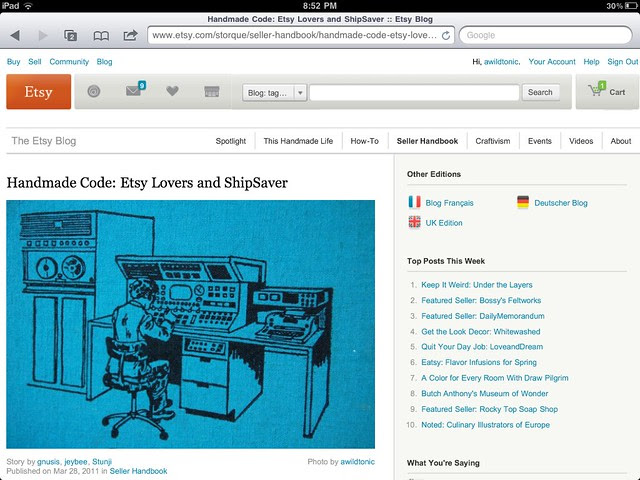Open the How-To tab
640x480 pixels.
(x=364, y=141)
